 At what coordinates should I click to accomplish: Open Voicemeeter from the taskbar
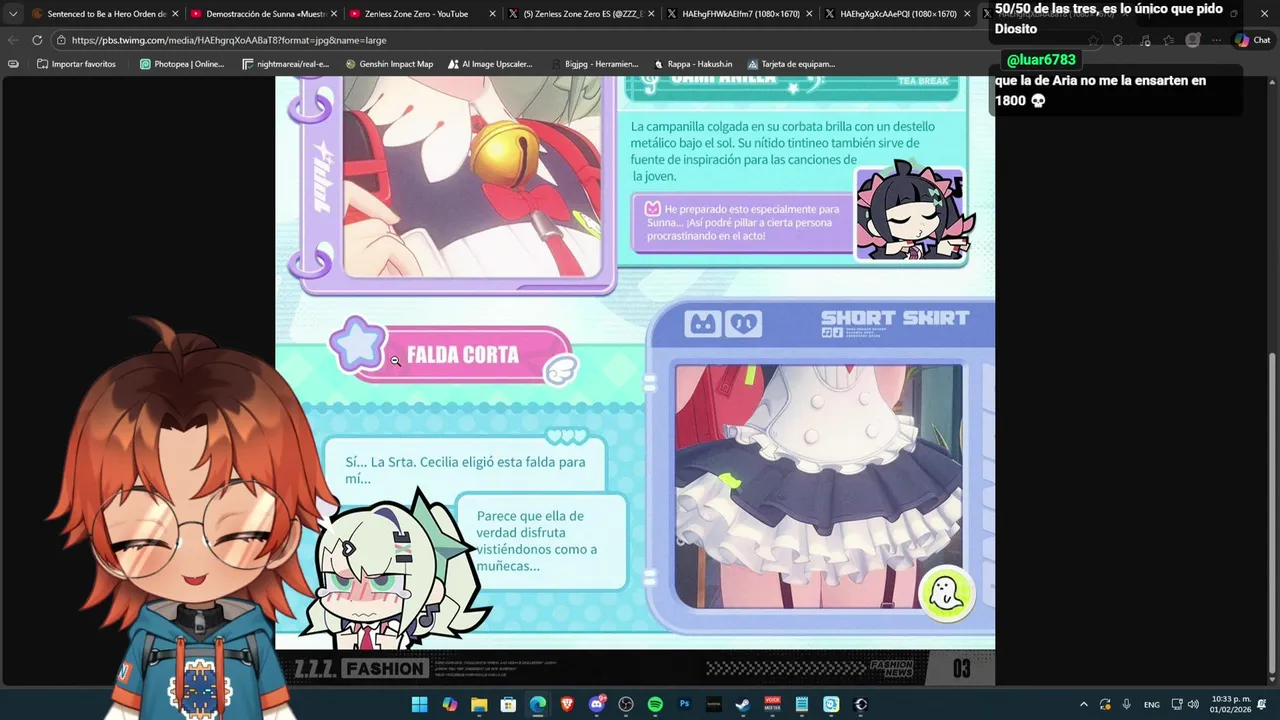(773, 704)
